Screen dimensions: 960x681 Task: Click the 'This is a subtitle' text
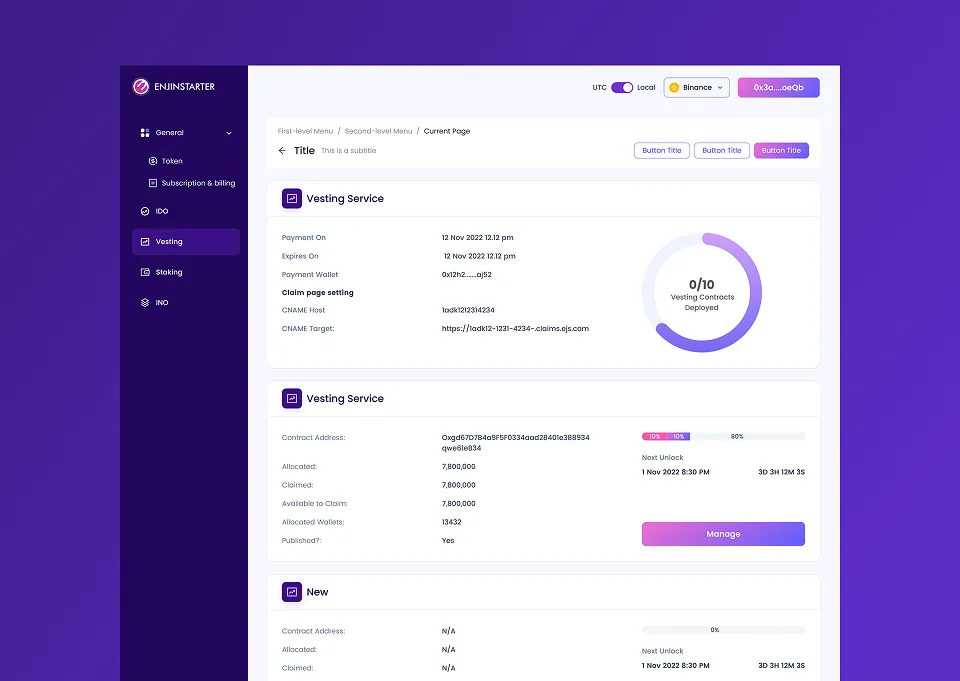tap(348, 151)
